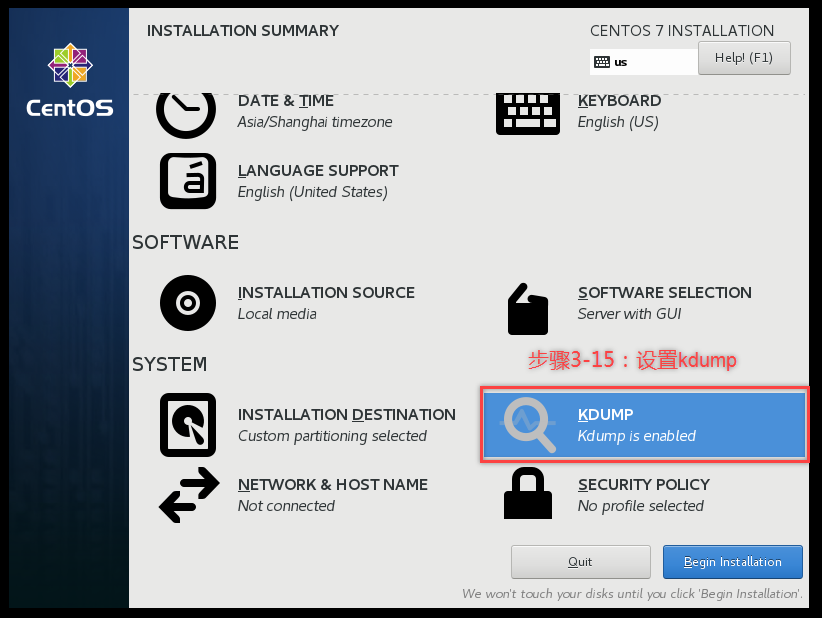
Task: Open the DATE & TIME settings
Action: [x=286, y=101]
